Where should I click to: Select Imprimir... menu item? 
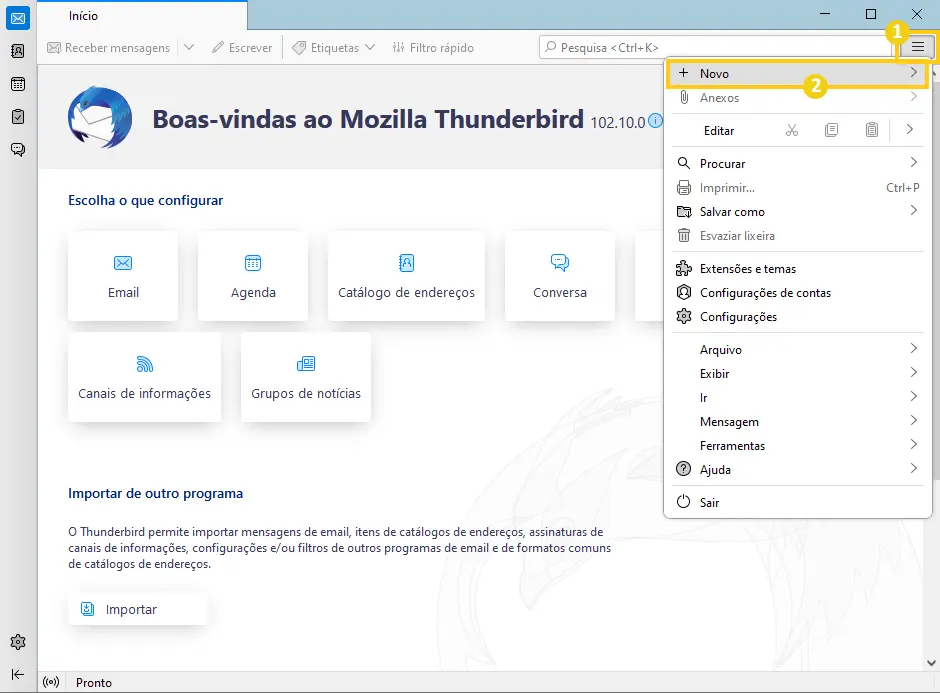point(797,188)
